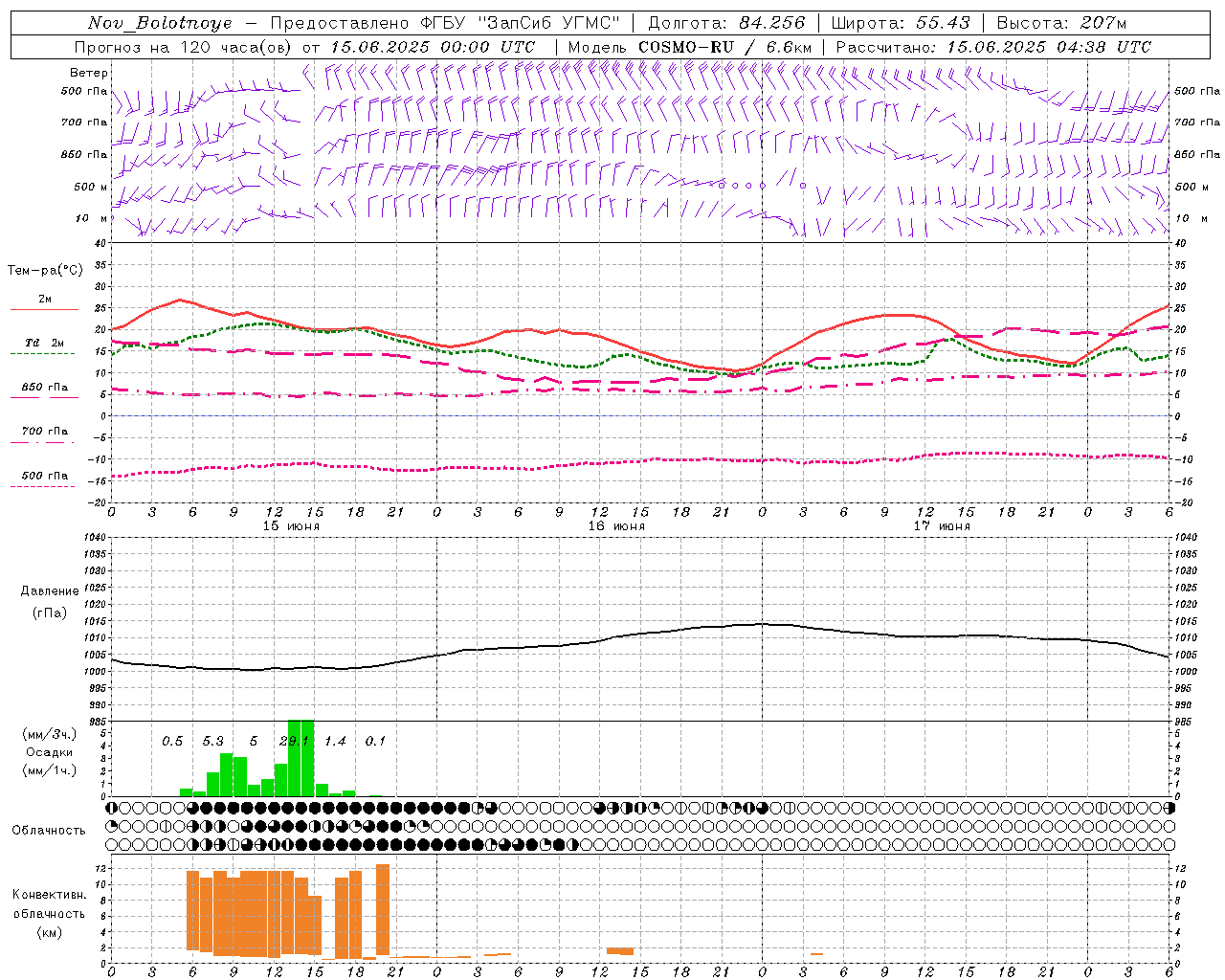Click the small orange convective bar near 16 June 12h
The height and width of the screenshot is (980, 1225).
click(x=620, y=950)
